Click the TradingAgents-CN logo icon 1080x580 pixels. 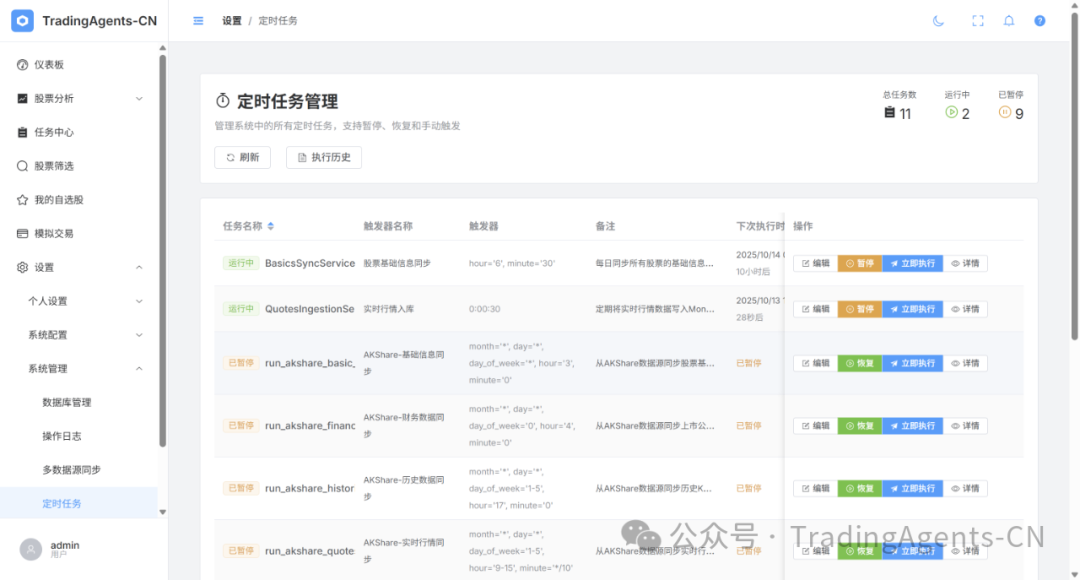(22, 21)
